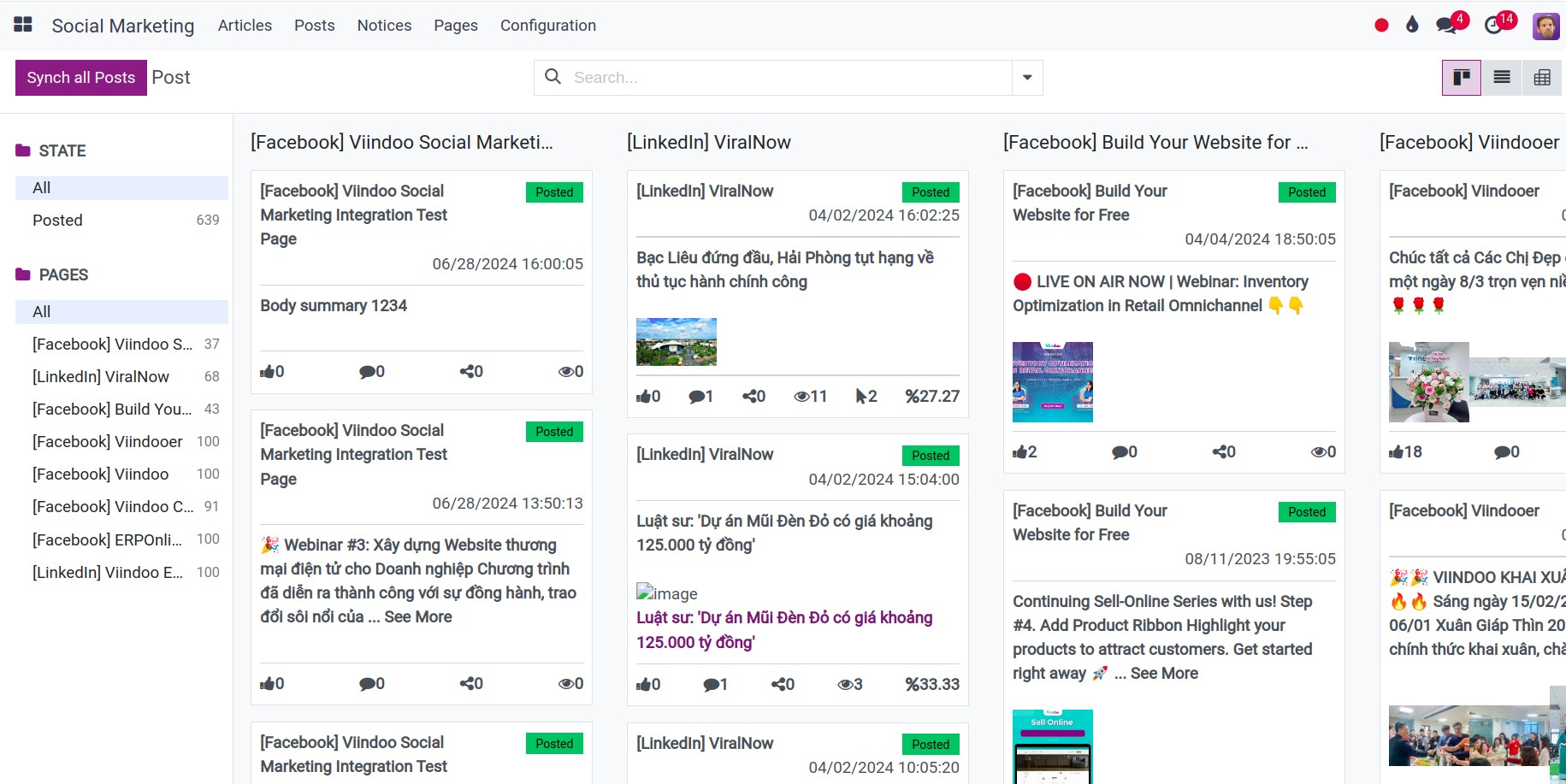Click the droplet debug icon
The width and height of the screenshot is (1566, 784).
pos(1412,25)
